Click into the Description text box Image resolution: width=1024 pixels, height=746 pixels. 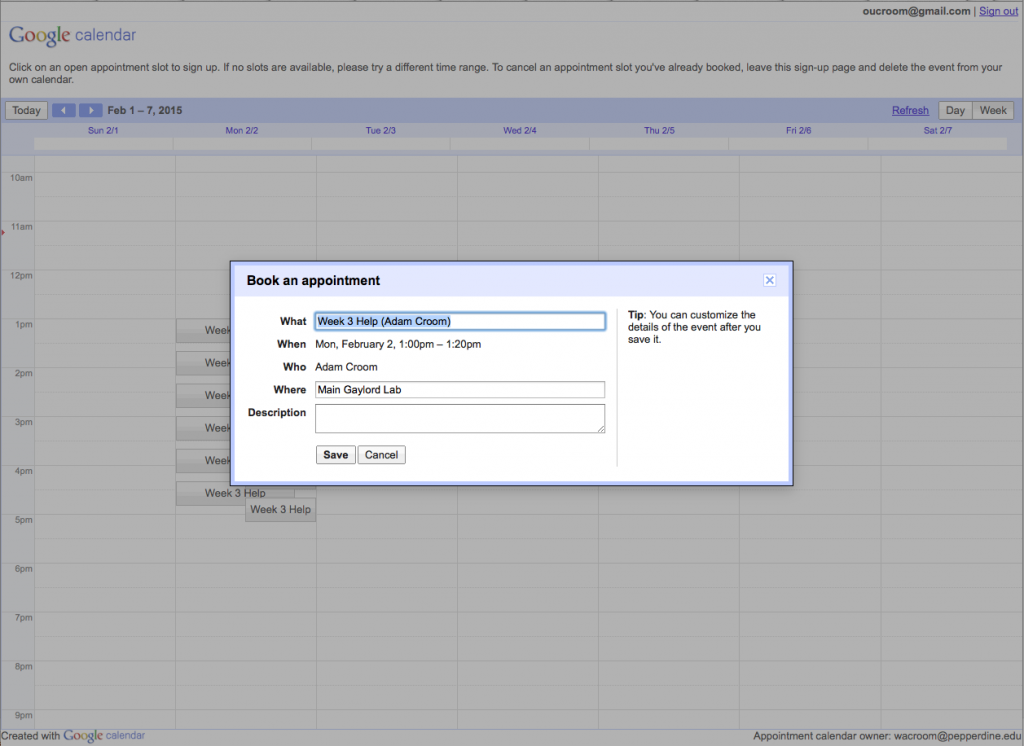click(x=460, y=419)
